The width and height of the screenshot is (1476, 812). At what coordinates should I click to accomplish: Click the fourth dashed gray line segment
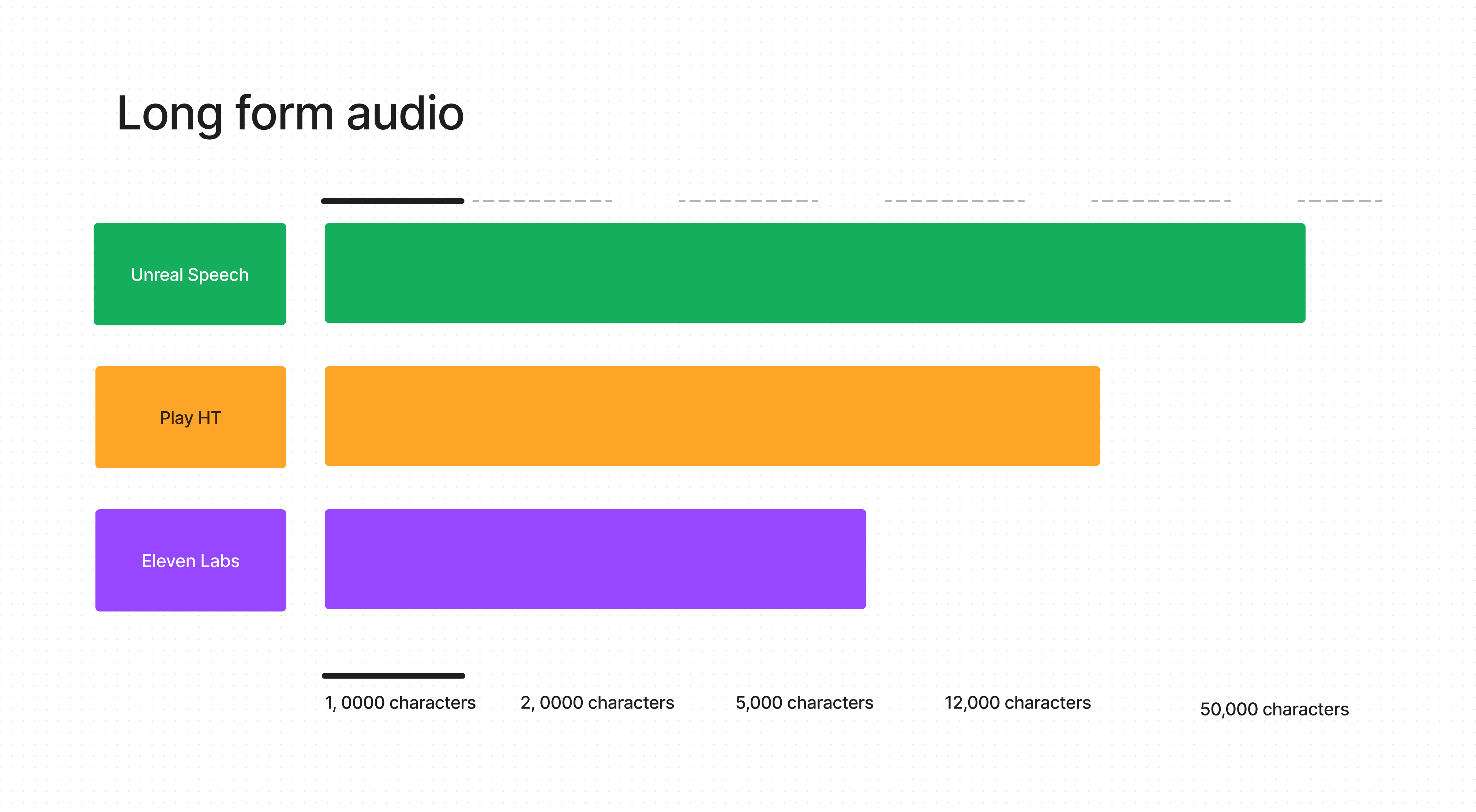[1161, 201]
